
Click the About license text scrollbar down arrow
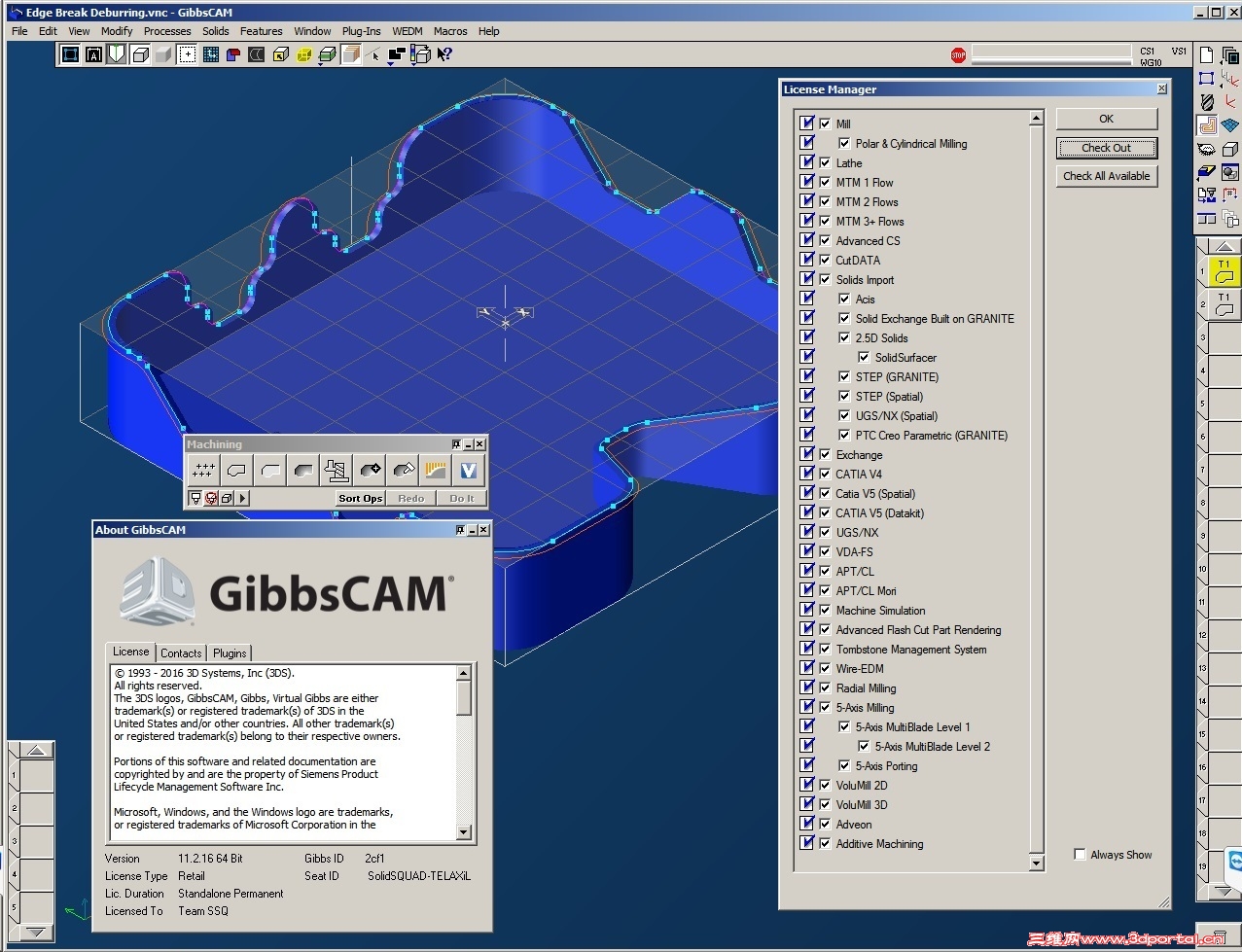(x=463, y=832)
